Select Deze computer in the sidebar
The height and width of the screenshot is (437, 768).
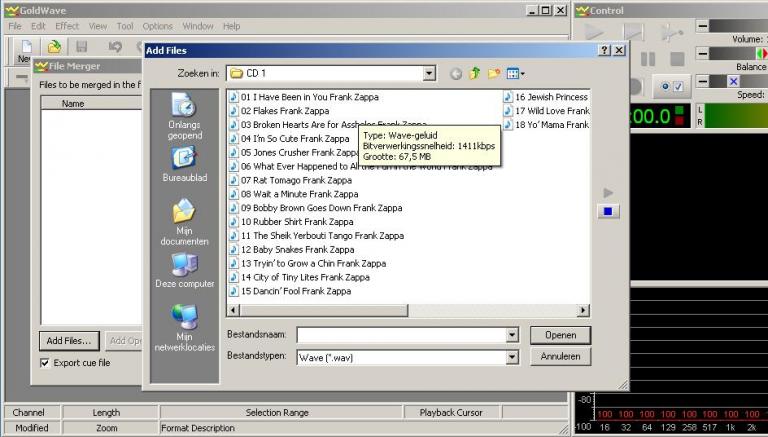(184, 271)
